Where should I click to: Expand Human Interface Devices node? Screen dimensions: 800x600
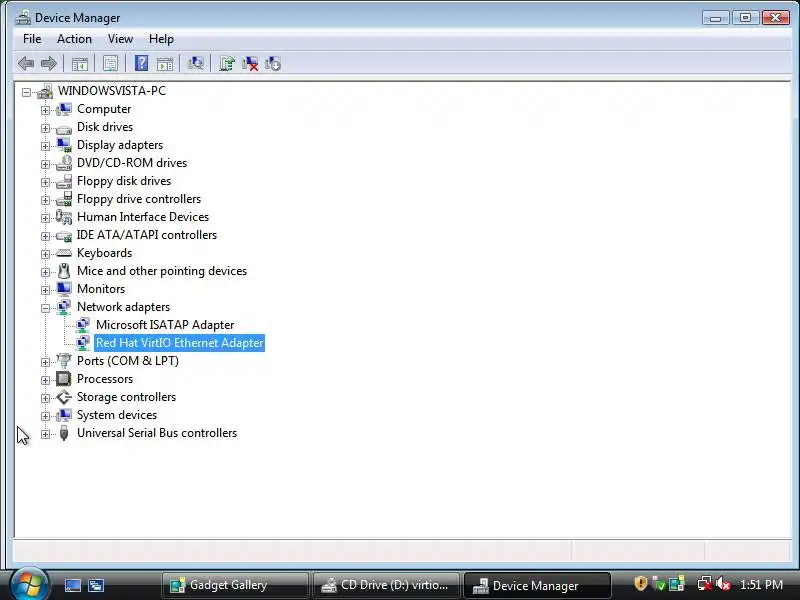pos(45,218)
